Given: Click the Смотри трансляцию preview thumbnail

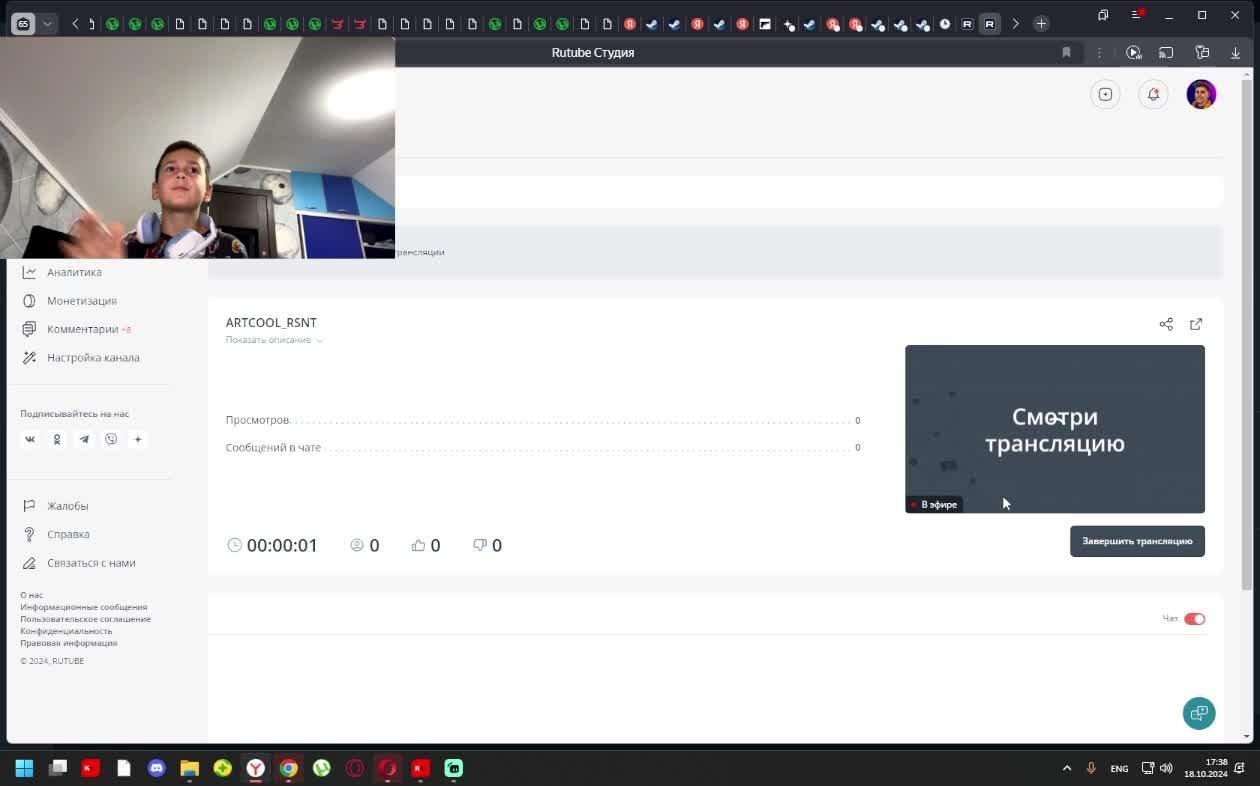Looking at the screenshot, I should pos(1055,429).
